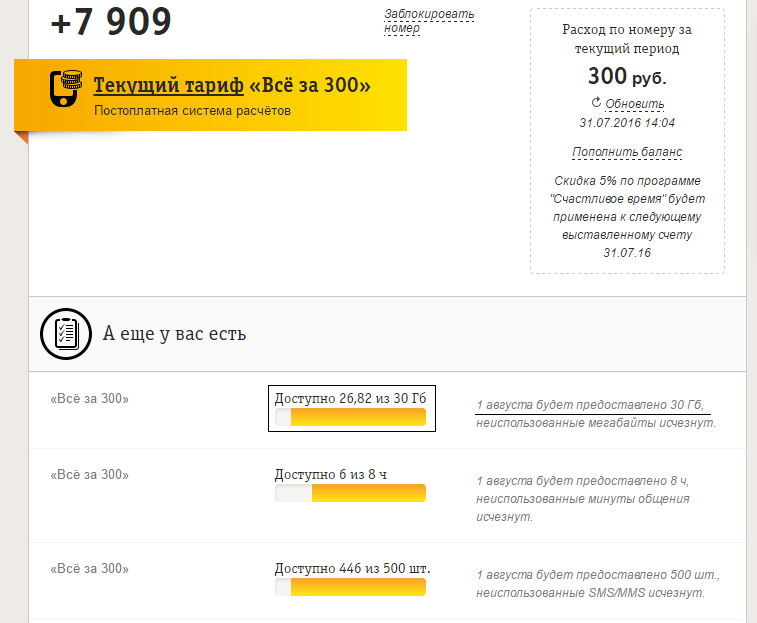Click the underlined 1 августа 30 Гб note
The height and width of the screenshot is (623, 757).
(592, 404)
